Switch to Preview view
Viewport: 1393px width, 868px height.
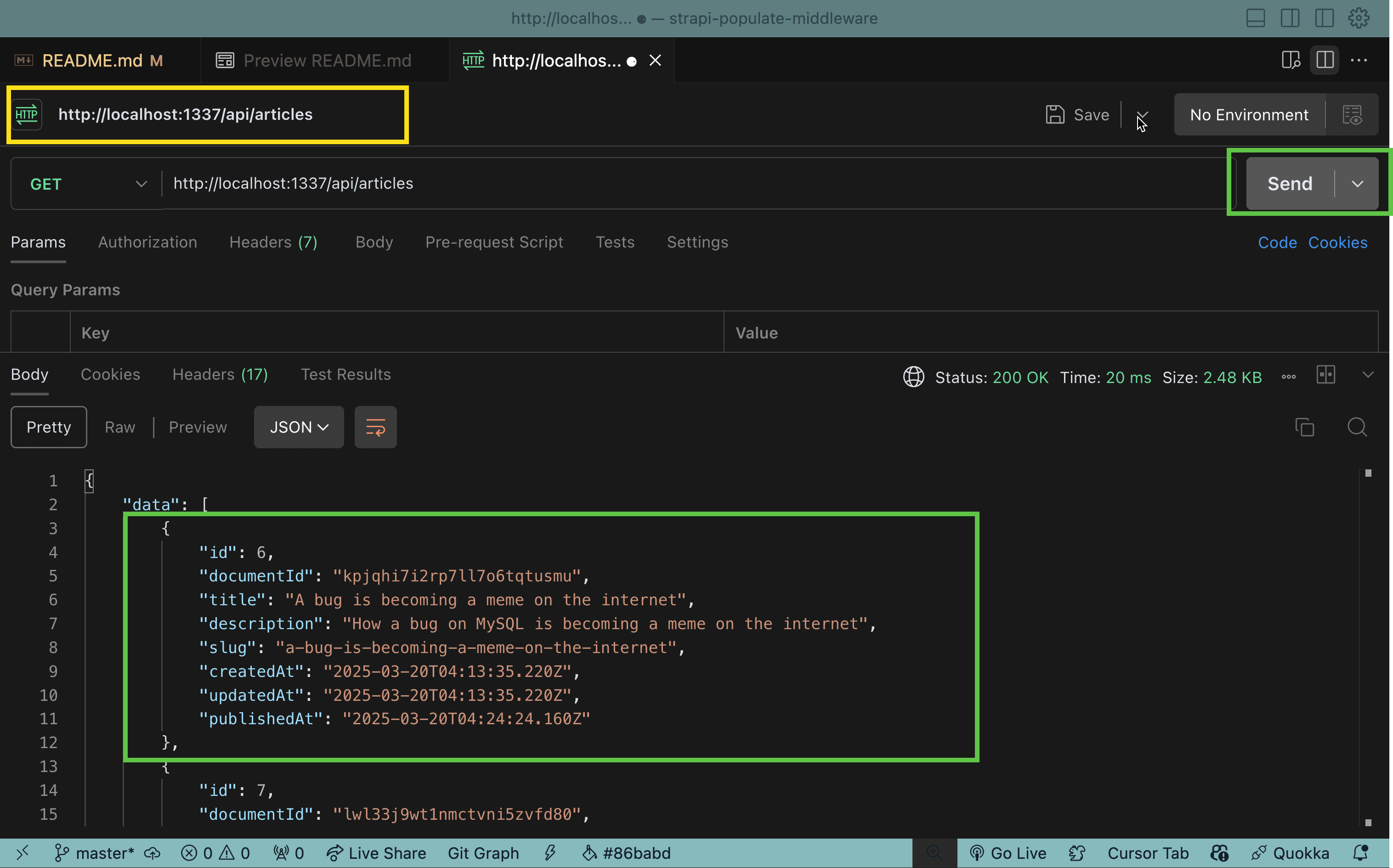[x=198, y=427]
